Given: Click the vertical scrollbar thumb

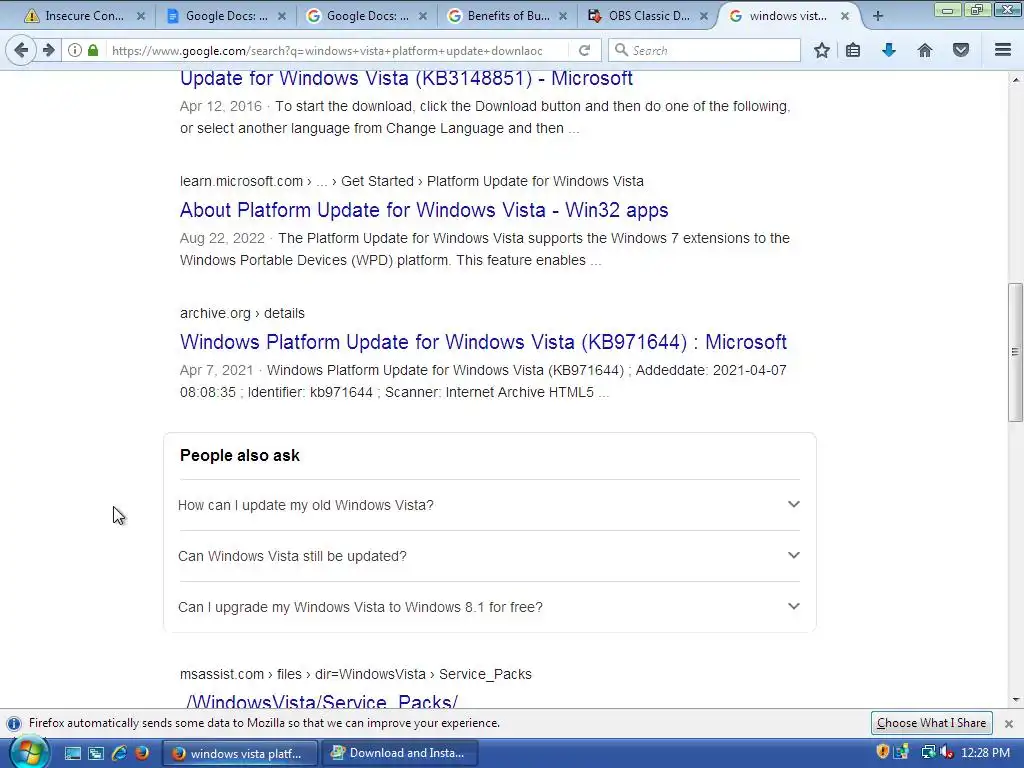Looking at the screenshot, I should pos(1015,352).
